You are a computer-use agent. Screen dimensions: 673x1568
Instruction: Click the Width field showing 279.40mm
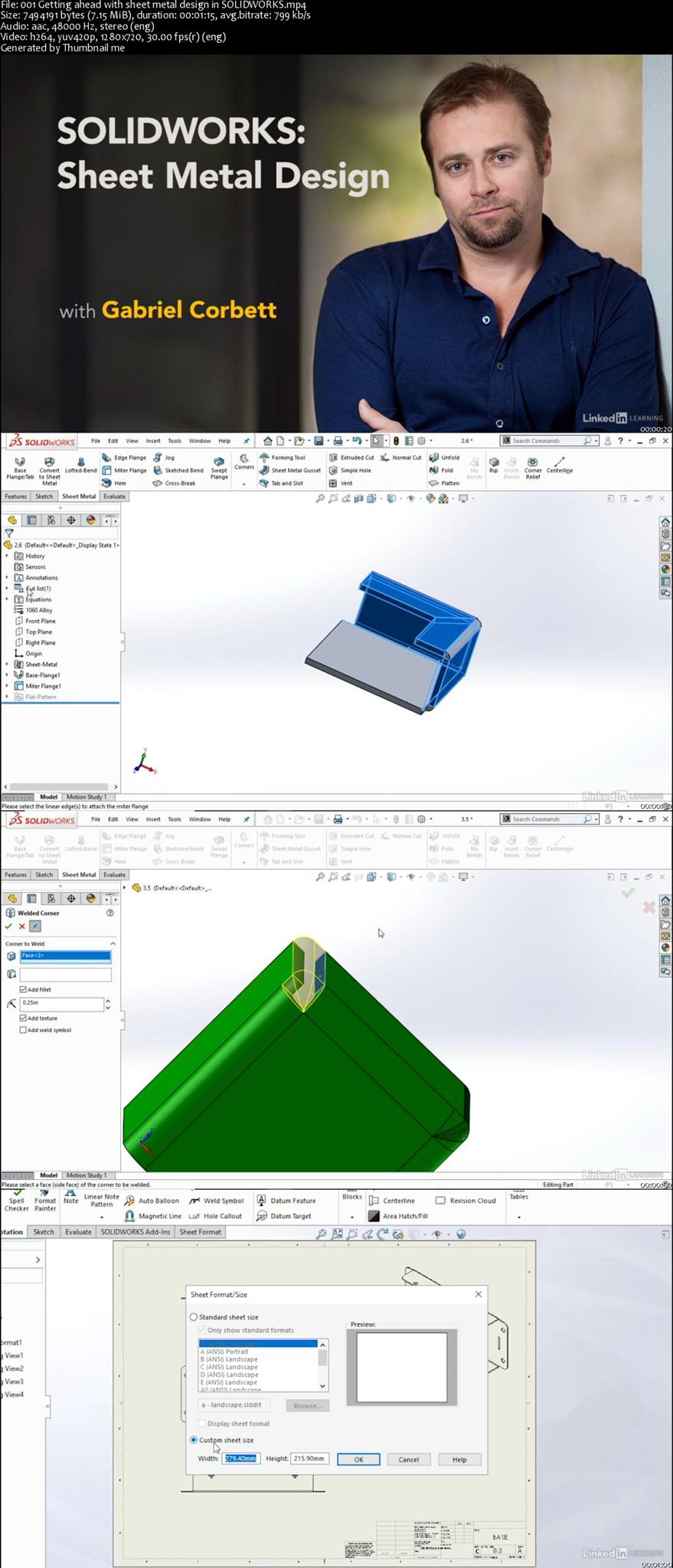240,1459
